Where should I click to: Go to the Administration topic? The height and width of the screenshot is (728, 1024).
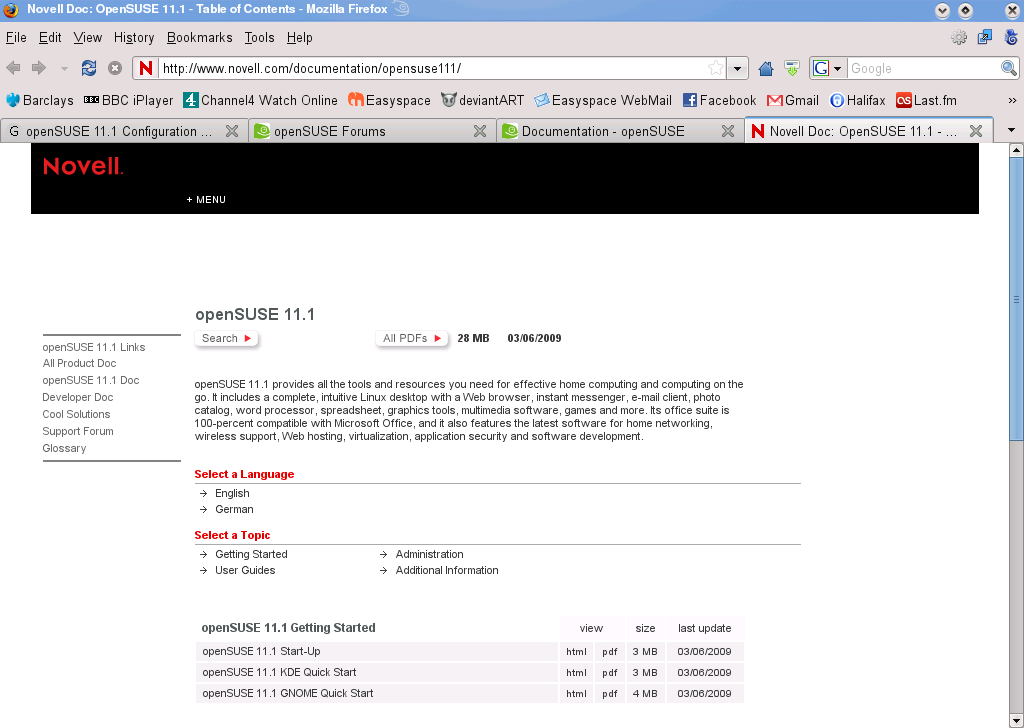429,554
